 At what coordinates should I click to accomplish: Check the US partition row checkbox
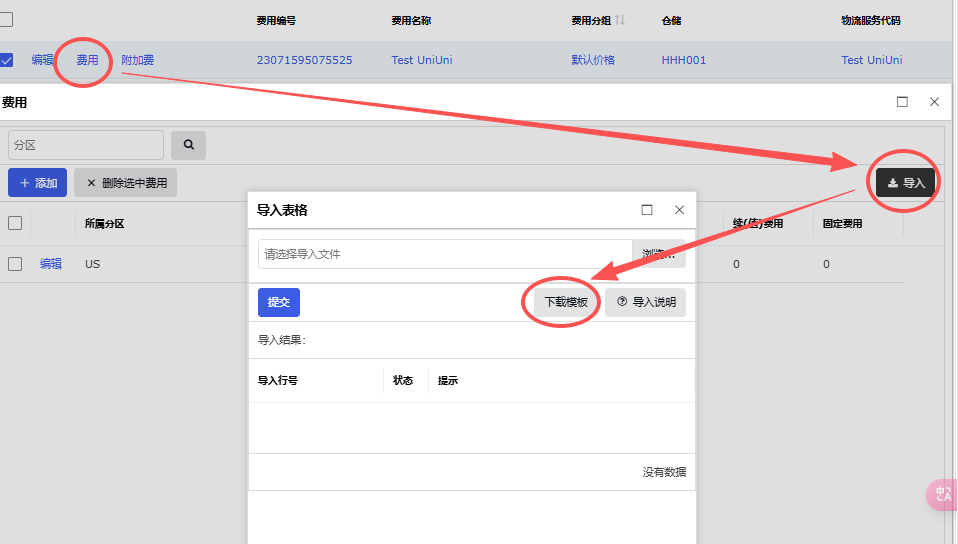point(15,264)
